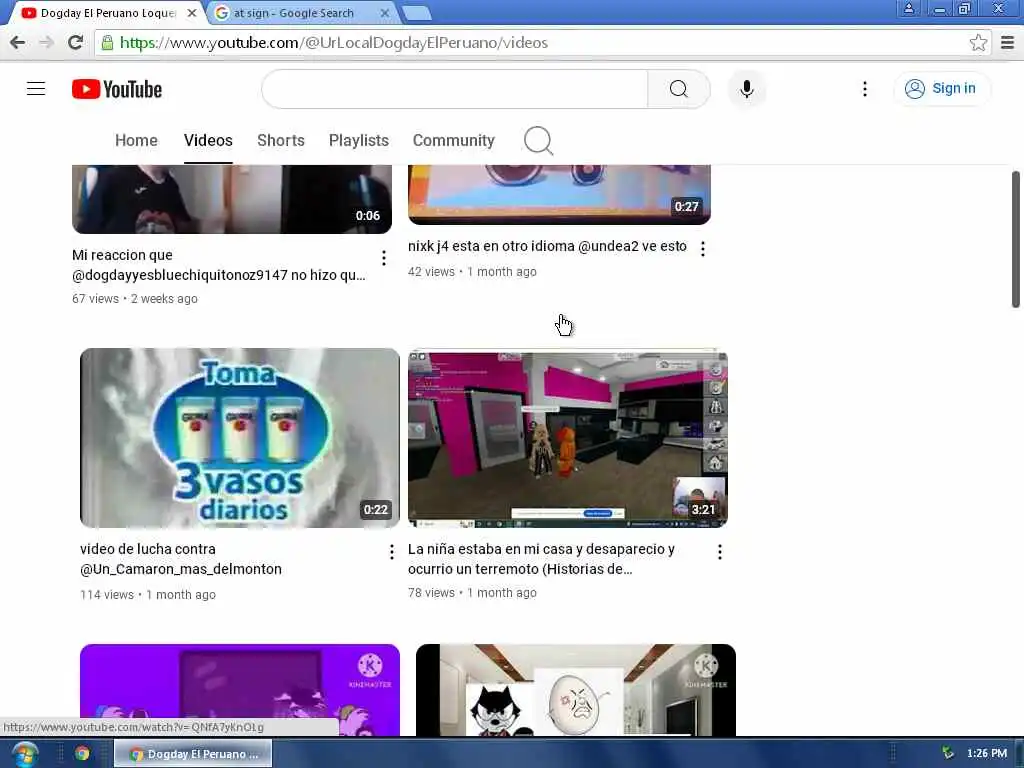This screenshot has width=1024, height=768.
Task: Open cat and egg face thumbnail
Action: coord(575,690)
